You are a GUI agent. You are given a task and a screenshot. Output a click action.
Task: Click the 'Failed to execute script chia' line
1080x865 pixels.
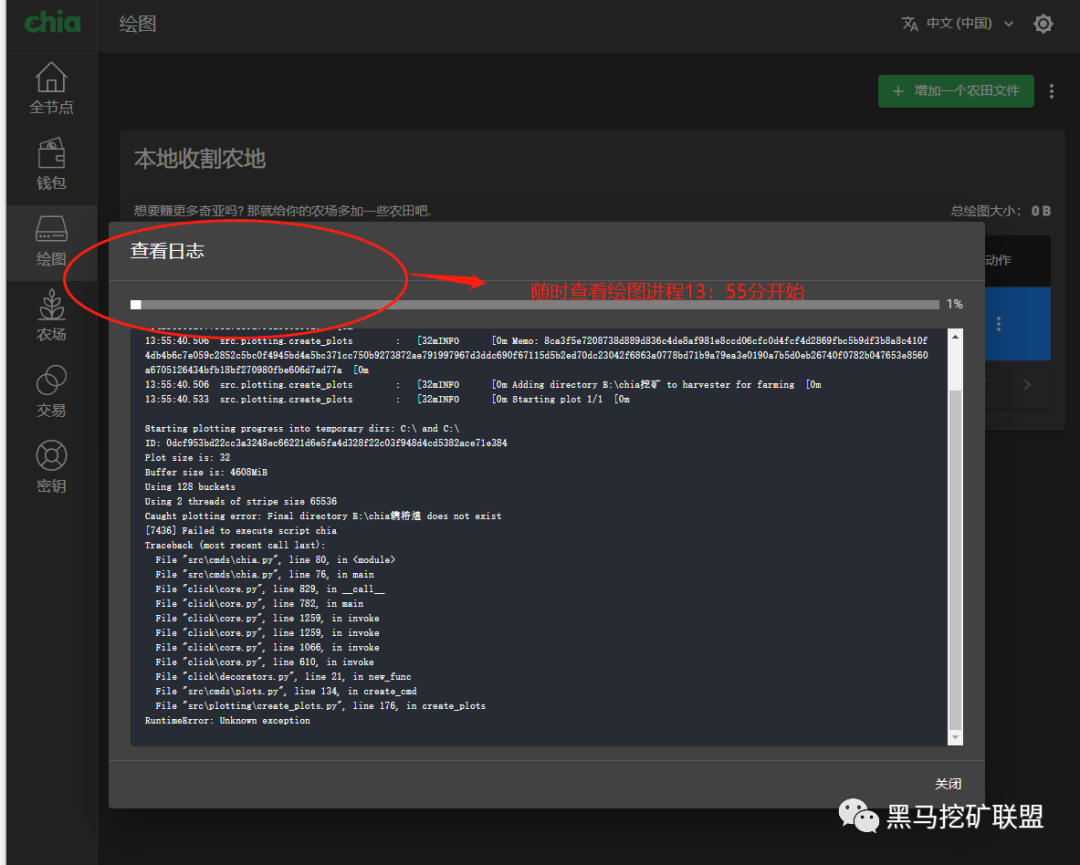(x=241, y=530)
